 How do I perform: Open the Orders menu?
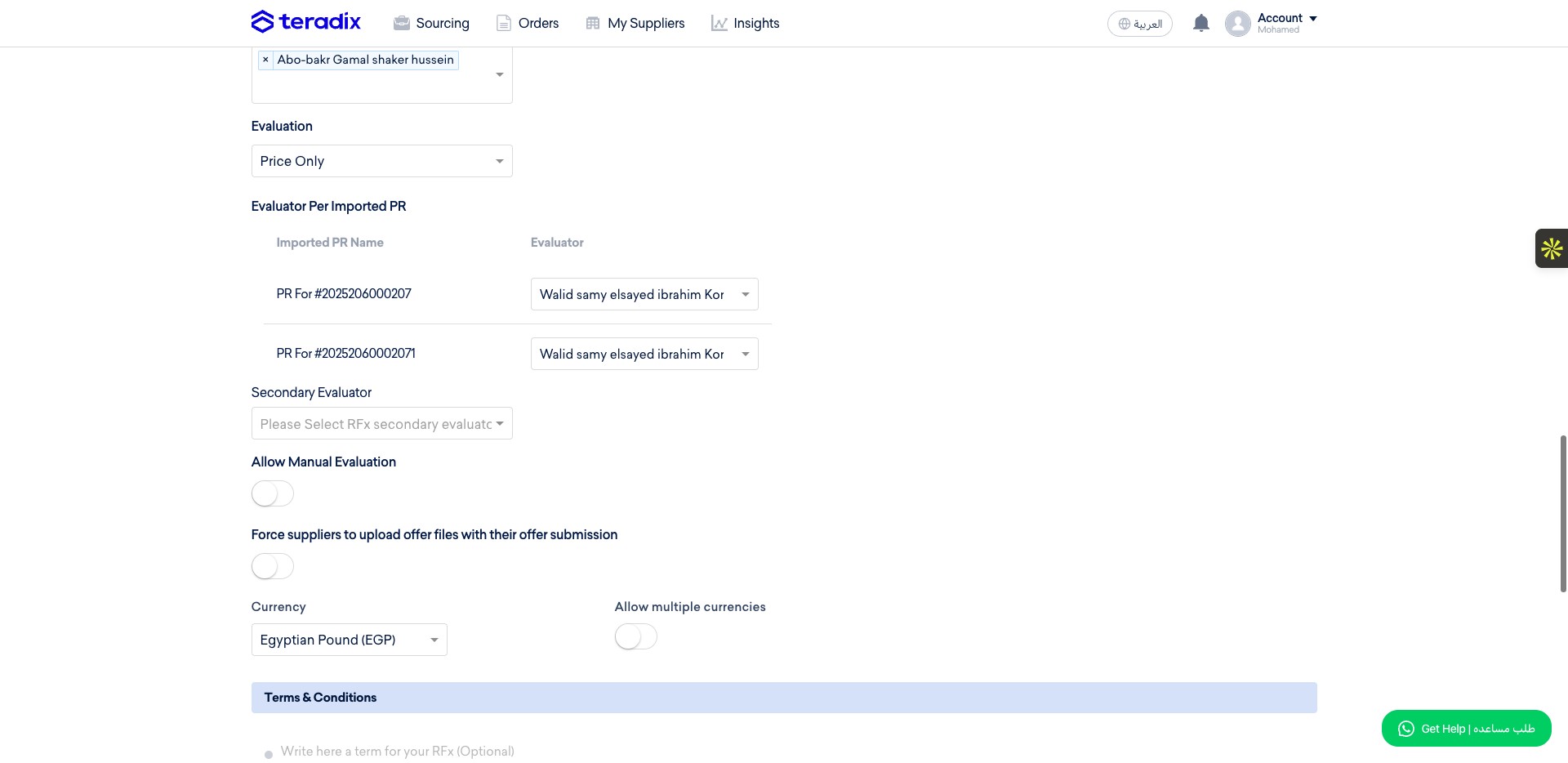click(528, 23)
